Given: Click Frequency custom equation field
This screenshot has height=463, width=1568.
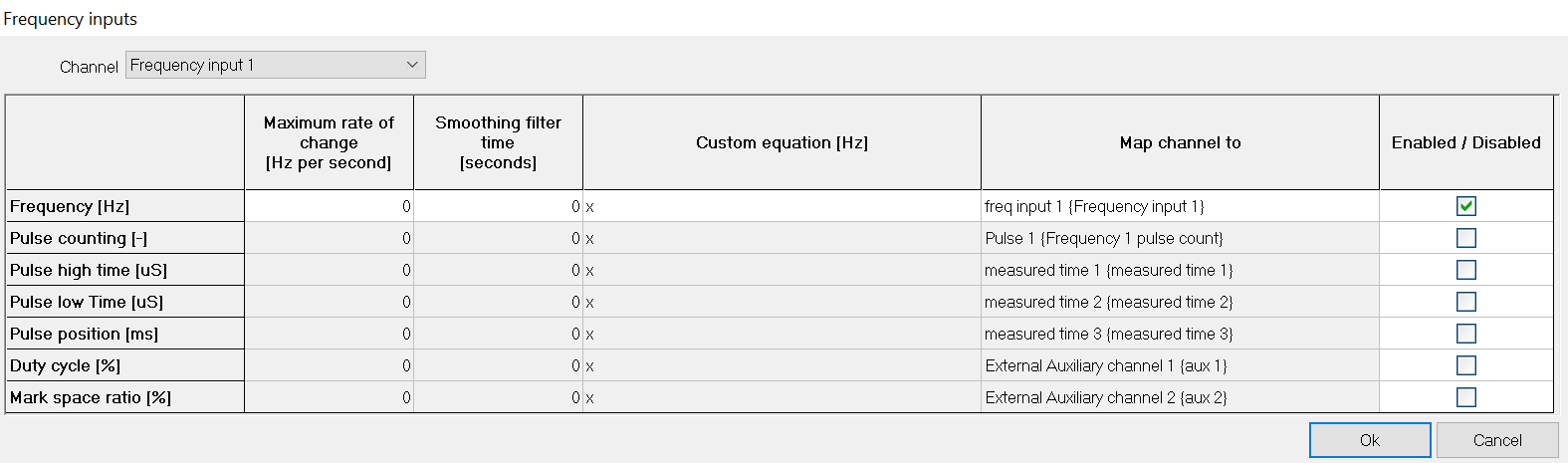Looking at the screenshot, I should point(782,206).
